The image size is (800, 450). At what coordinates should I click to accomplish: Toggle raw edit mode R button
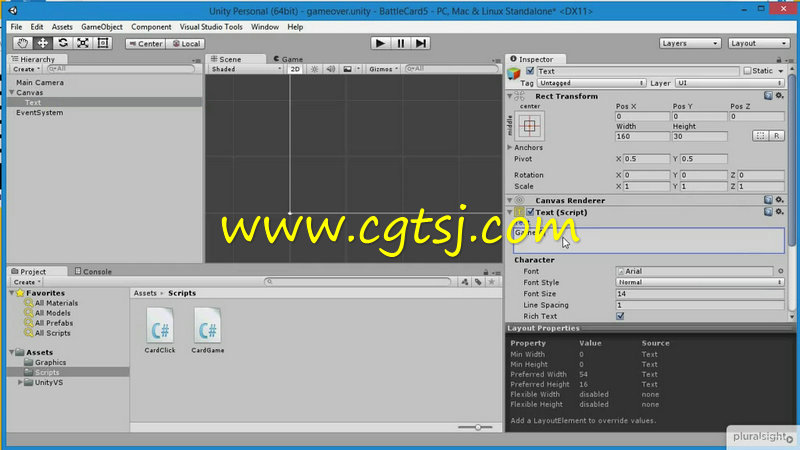click(x=777, y=136)
